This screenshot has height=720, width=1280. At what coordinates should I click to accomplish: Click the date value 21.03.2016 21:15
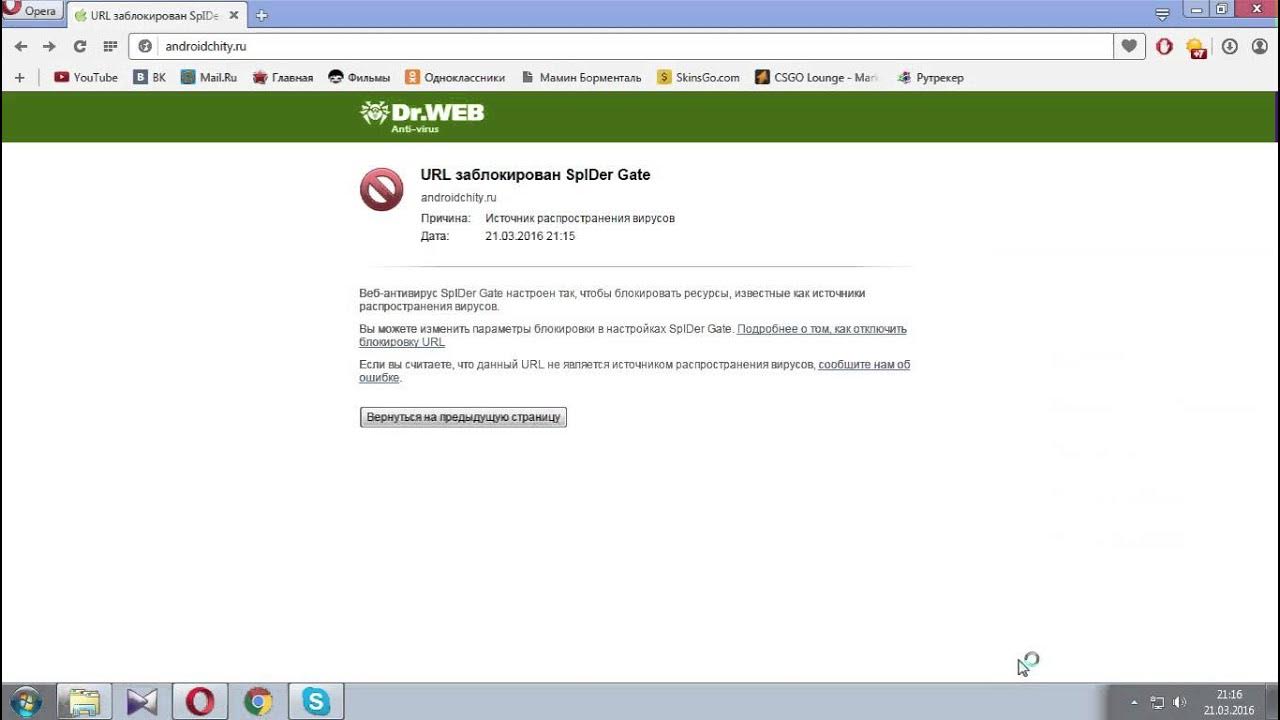530,237
